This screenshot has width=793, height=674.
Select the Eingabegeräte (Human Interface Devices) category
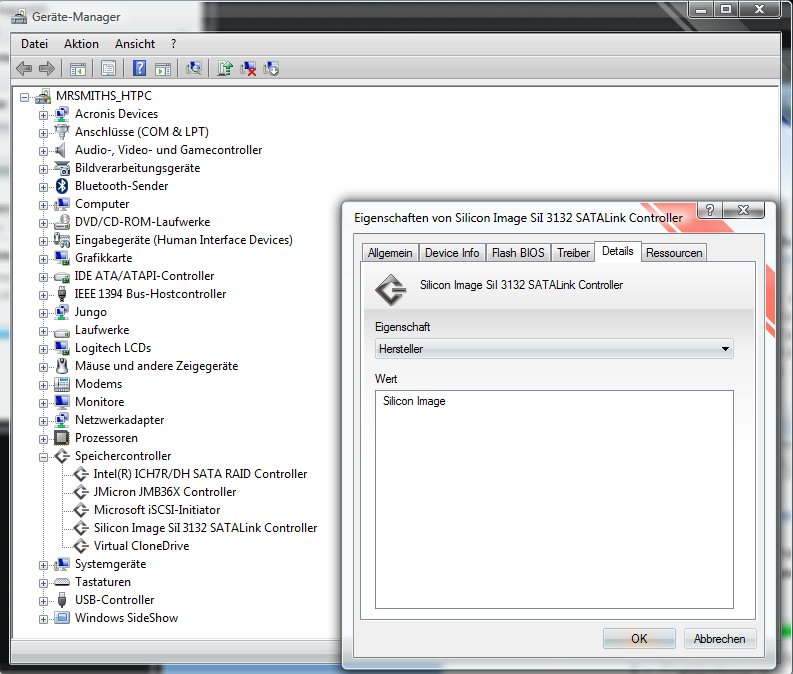click(184, 240)
